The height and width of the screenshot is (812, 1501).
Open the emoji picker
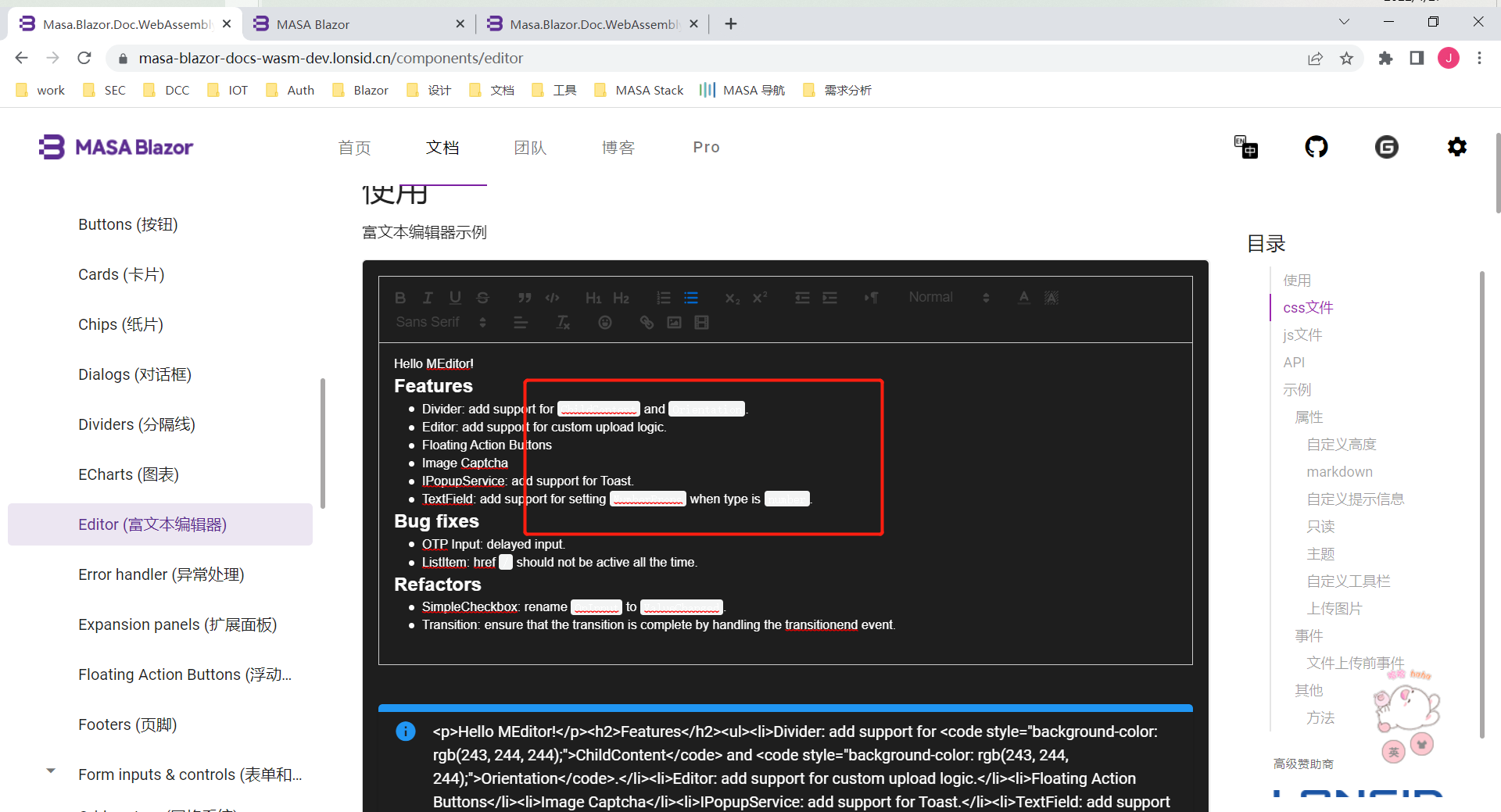coord(605,323)
